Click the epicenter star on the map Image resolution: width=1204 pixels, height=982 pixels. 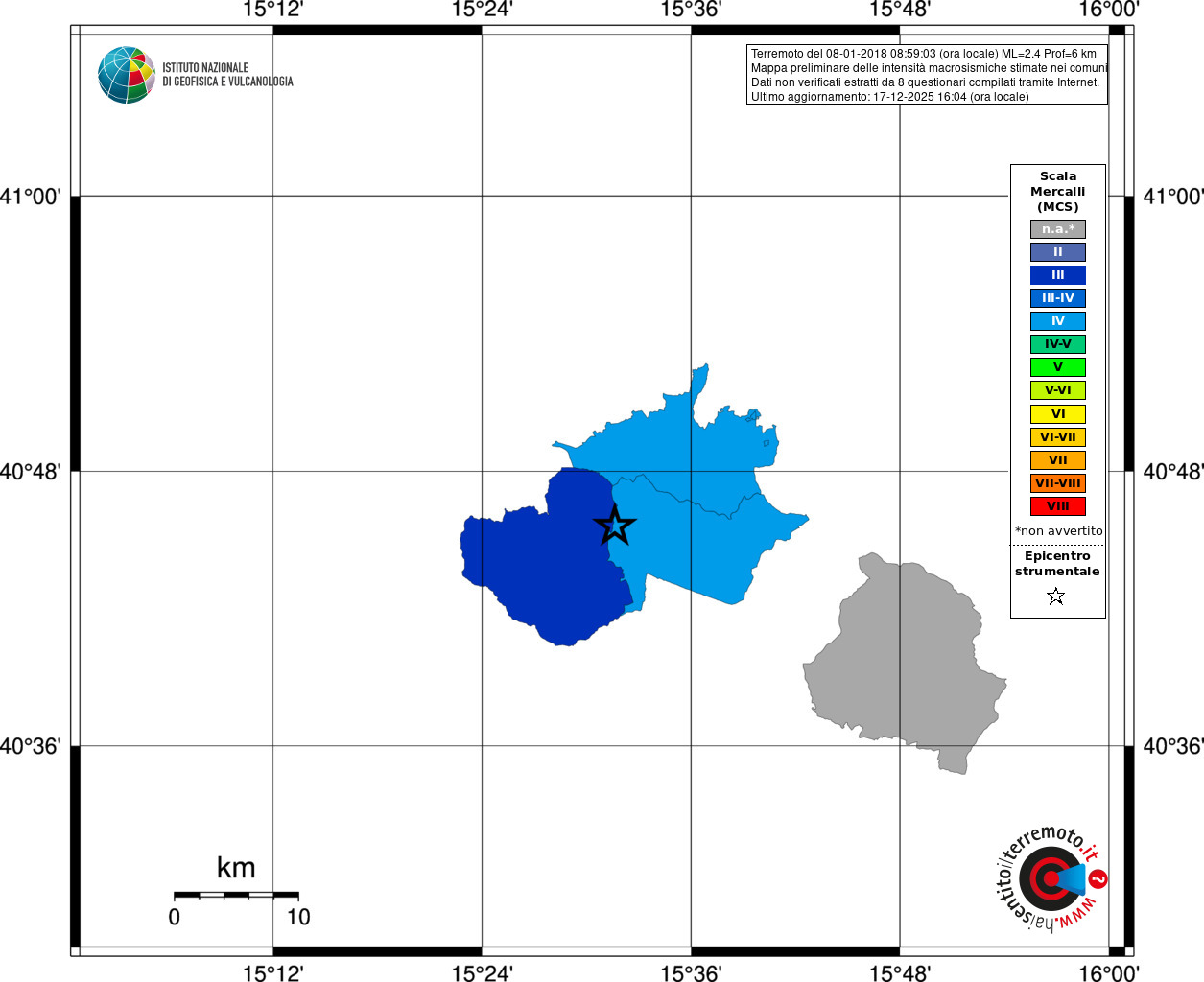tap(615, 525)
